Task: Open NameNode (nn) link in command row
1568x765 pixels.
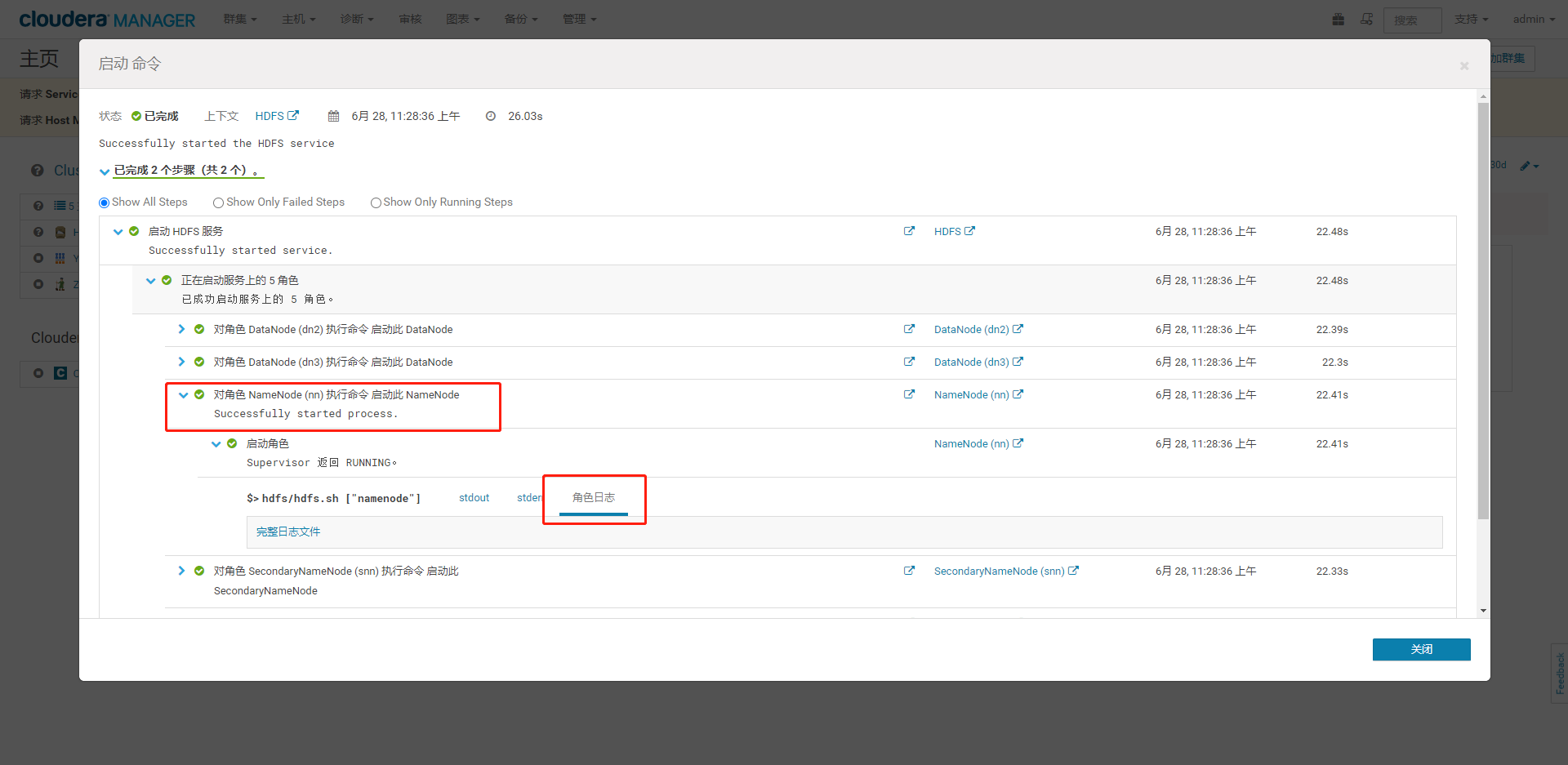Action: pos(978,394)
